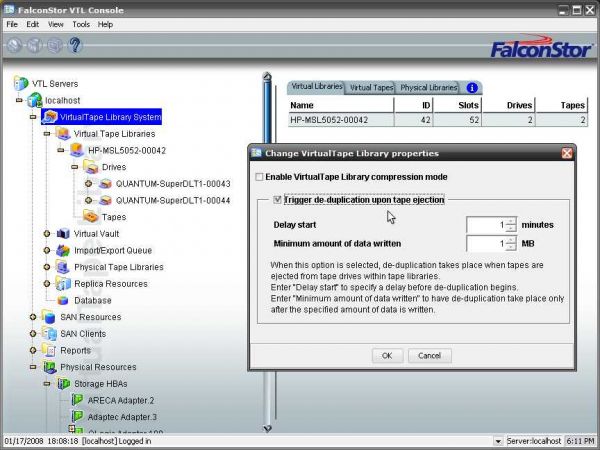The height and width of the screenshot is (450, 600).
Task: Select HP-MSL5052-00042 row in table
Action: 438,120
